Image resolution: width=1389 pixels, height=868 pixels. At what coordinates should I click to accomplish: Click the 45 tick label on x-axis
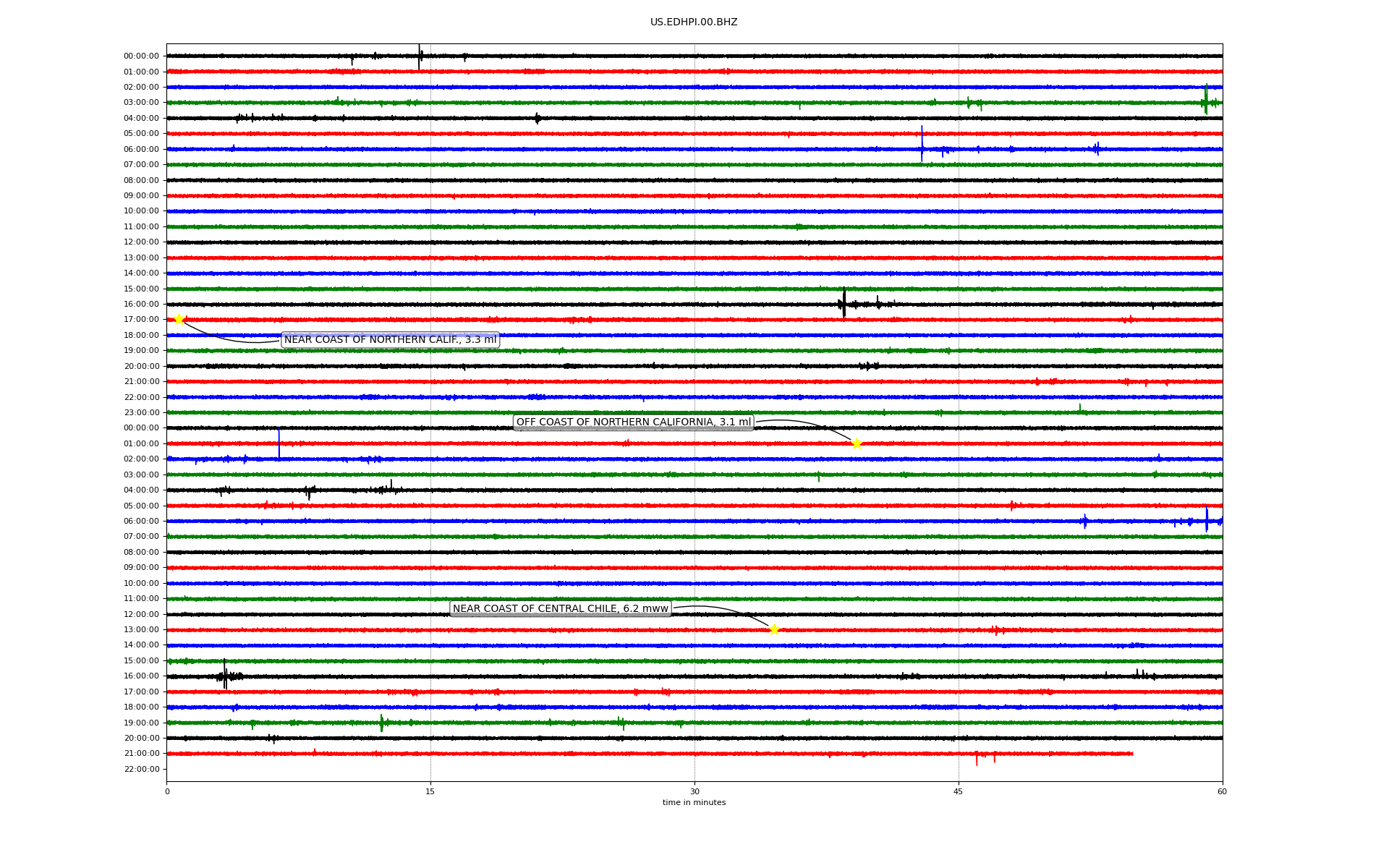point(959,791)
